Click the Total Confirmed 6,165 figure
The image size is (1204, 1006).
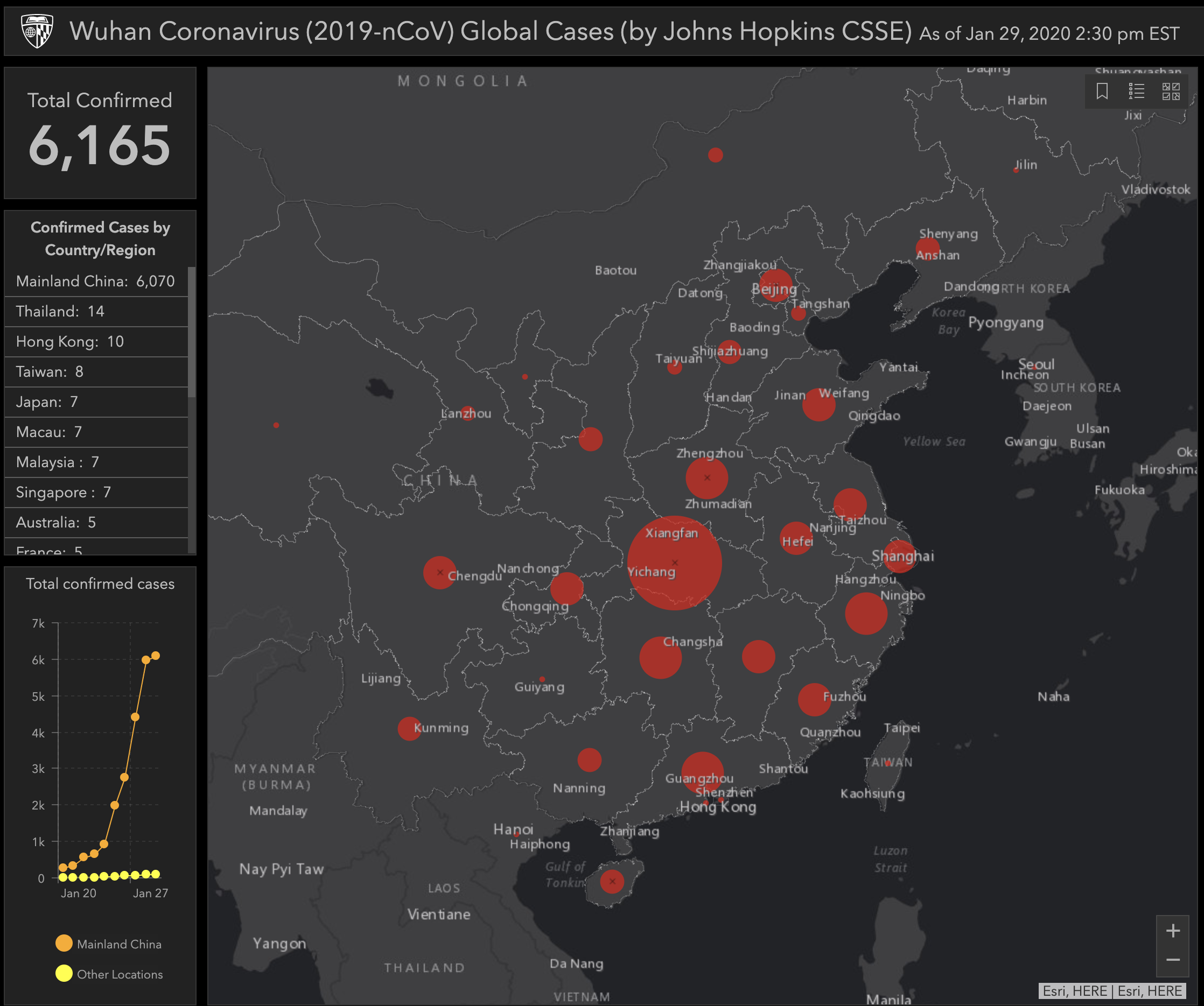coord(100,145)
